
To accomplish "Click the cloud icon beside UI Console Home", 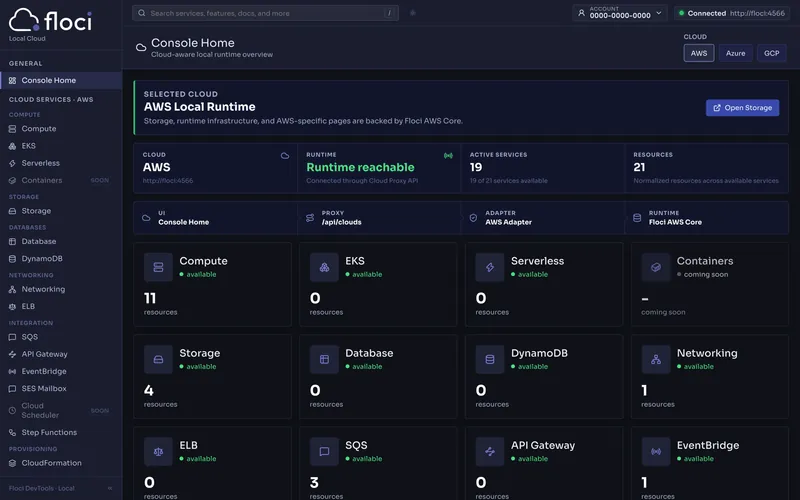I will click(146, 218).
